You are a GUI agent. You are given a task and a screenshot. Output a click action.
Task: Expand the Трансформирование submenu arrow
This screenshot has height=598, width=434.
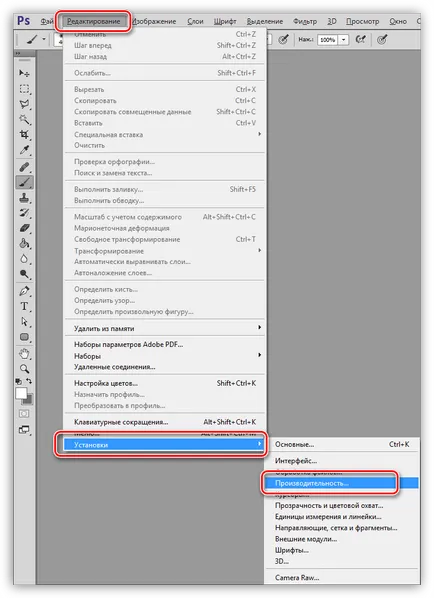(x=259, y=250)
